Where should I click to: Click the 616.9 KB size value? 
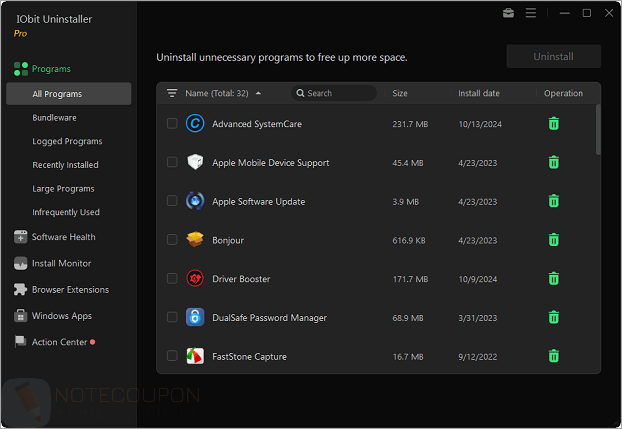click(409, 240)
